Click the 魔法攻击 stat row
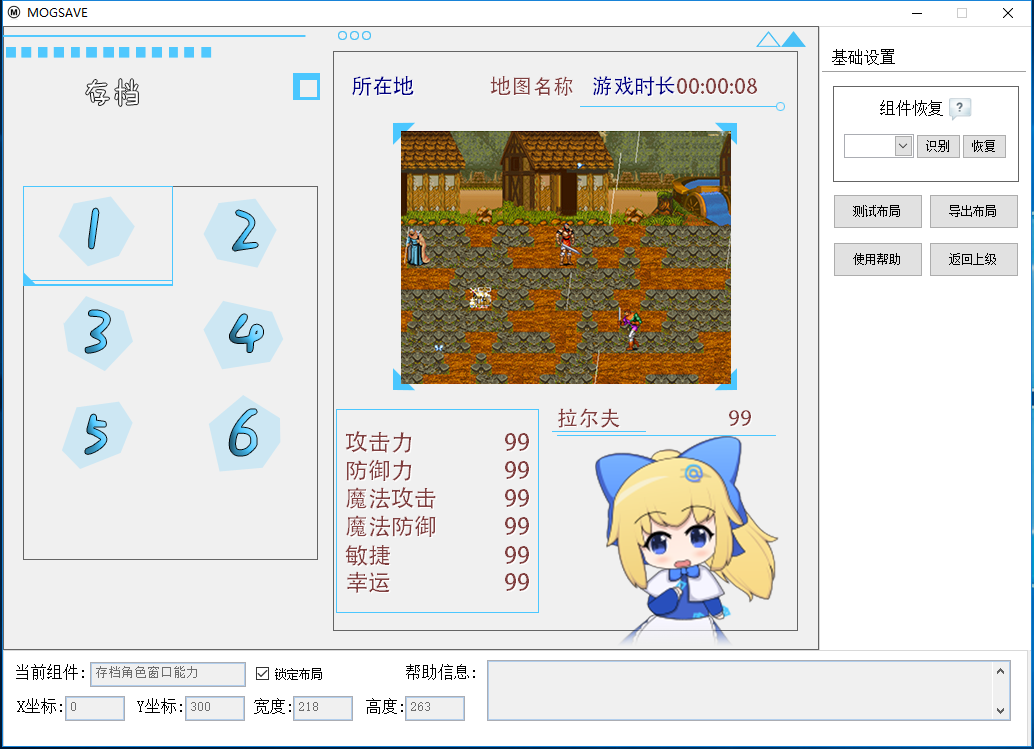1034x749 pixels. point(437,498)
